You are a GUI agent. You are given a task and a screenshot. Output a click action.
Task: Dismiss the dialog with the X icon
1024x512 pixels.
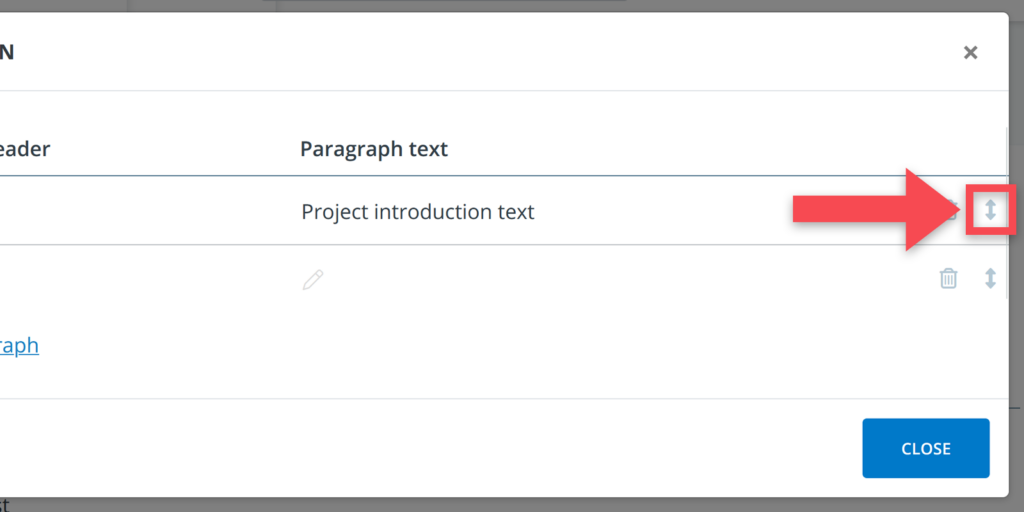tap(970, 53)
